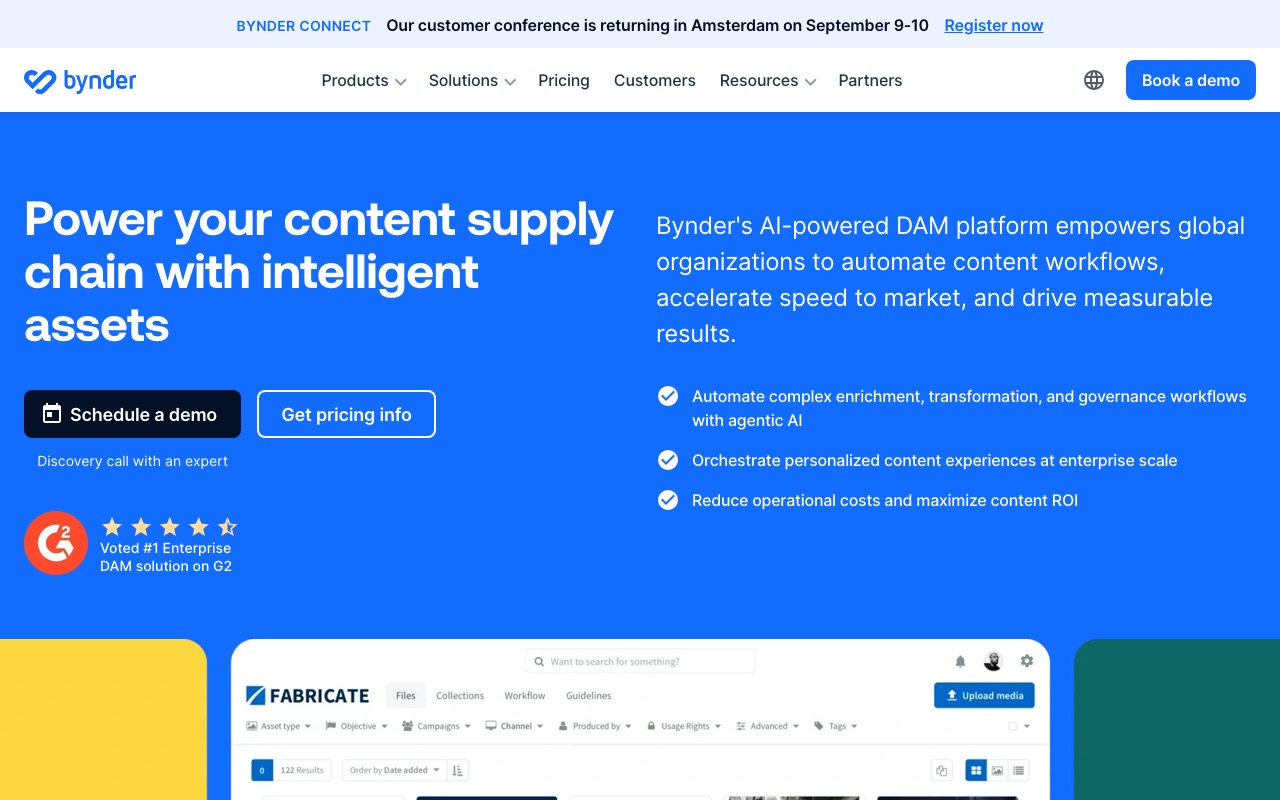Open the Objective filter dropdown
The width and height of the screenshot is (1280, 800).
pyautogui.click(x=357, y=726)
